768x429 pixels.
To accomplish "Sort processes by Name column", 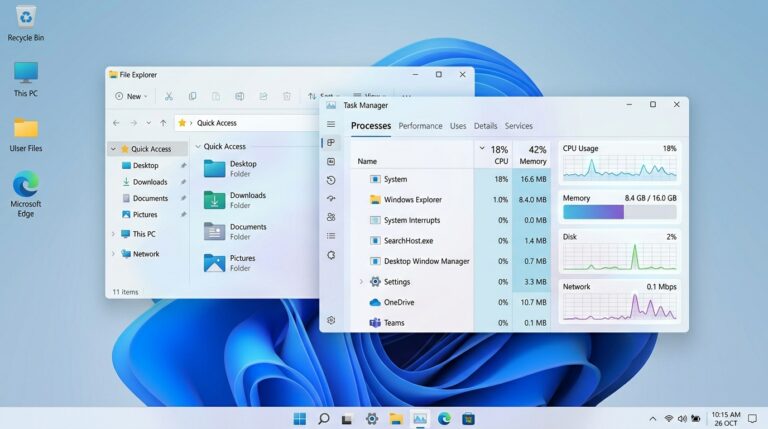I will (367, 161).
